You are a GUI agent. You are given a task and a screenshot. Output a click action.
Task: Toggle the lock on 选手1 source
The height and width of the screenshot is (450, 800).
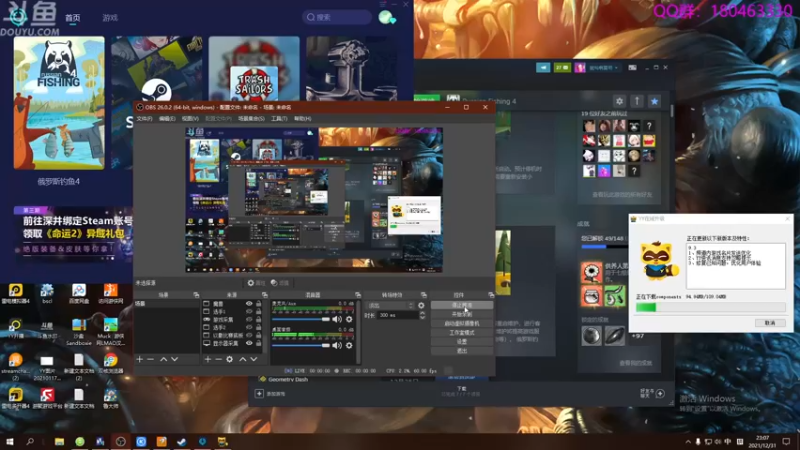[259, 311]
